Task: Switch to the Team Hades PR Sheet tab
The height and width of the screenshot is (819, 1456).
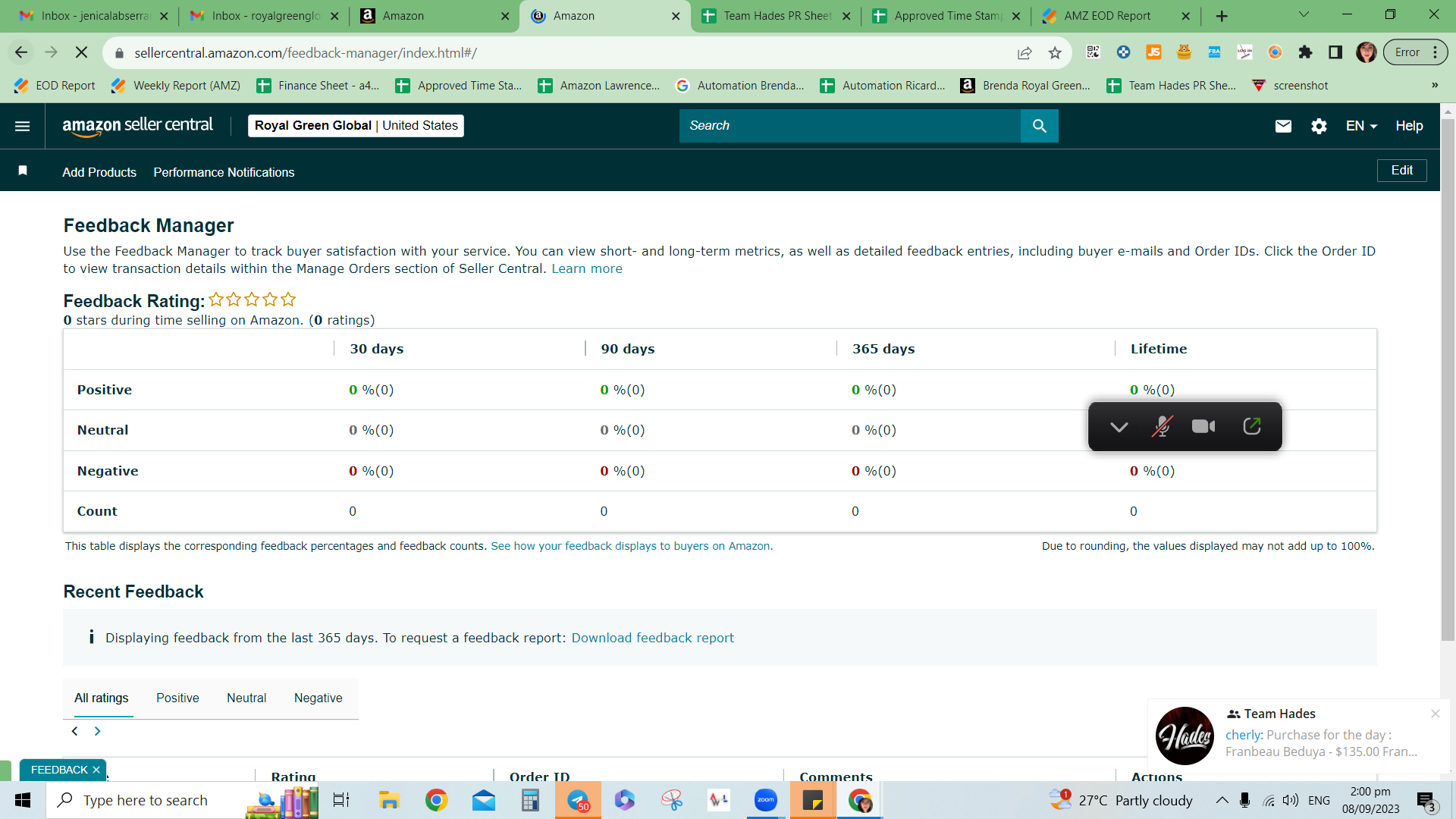Action: click(776, 16)
